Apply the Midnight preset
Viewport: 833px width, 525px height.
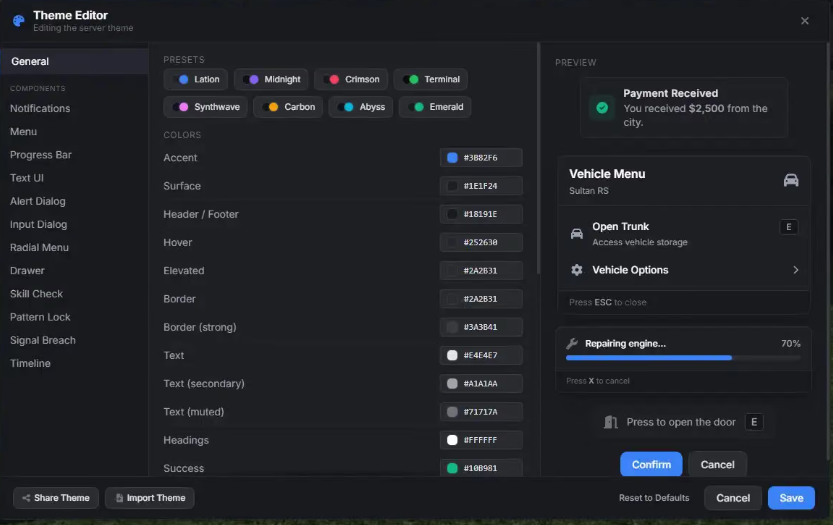[x=271, y=79]
